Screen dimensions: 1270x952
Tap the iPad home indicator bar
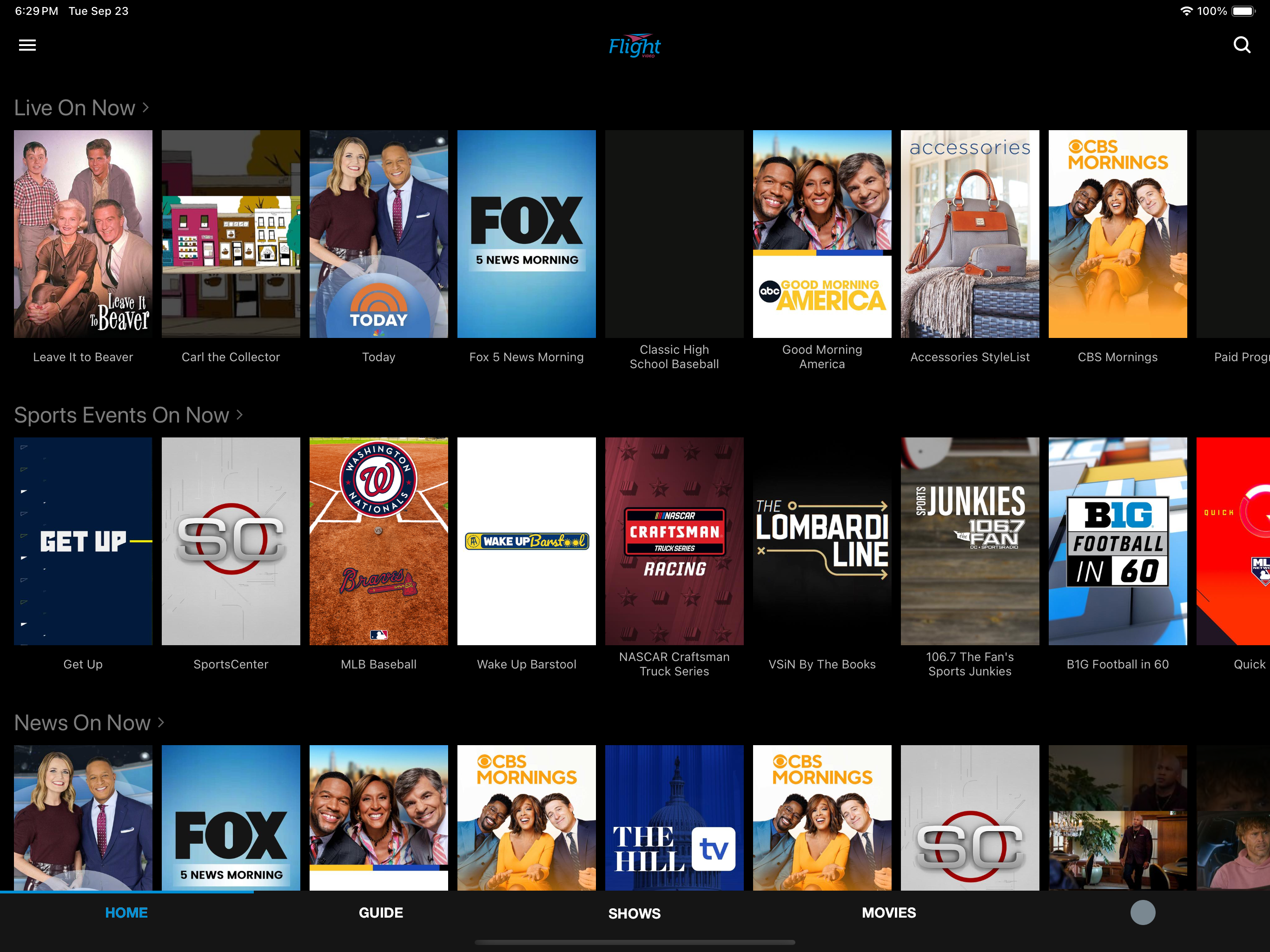635,942
